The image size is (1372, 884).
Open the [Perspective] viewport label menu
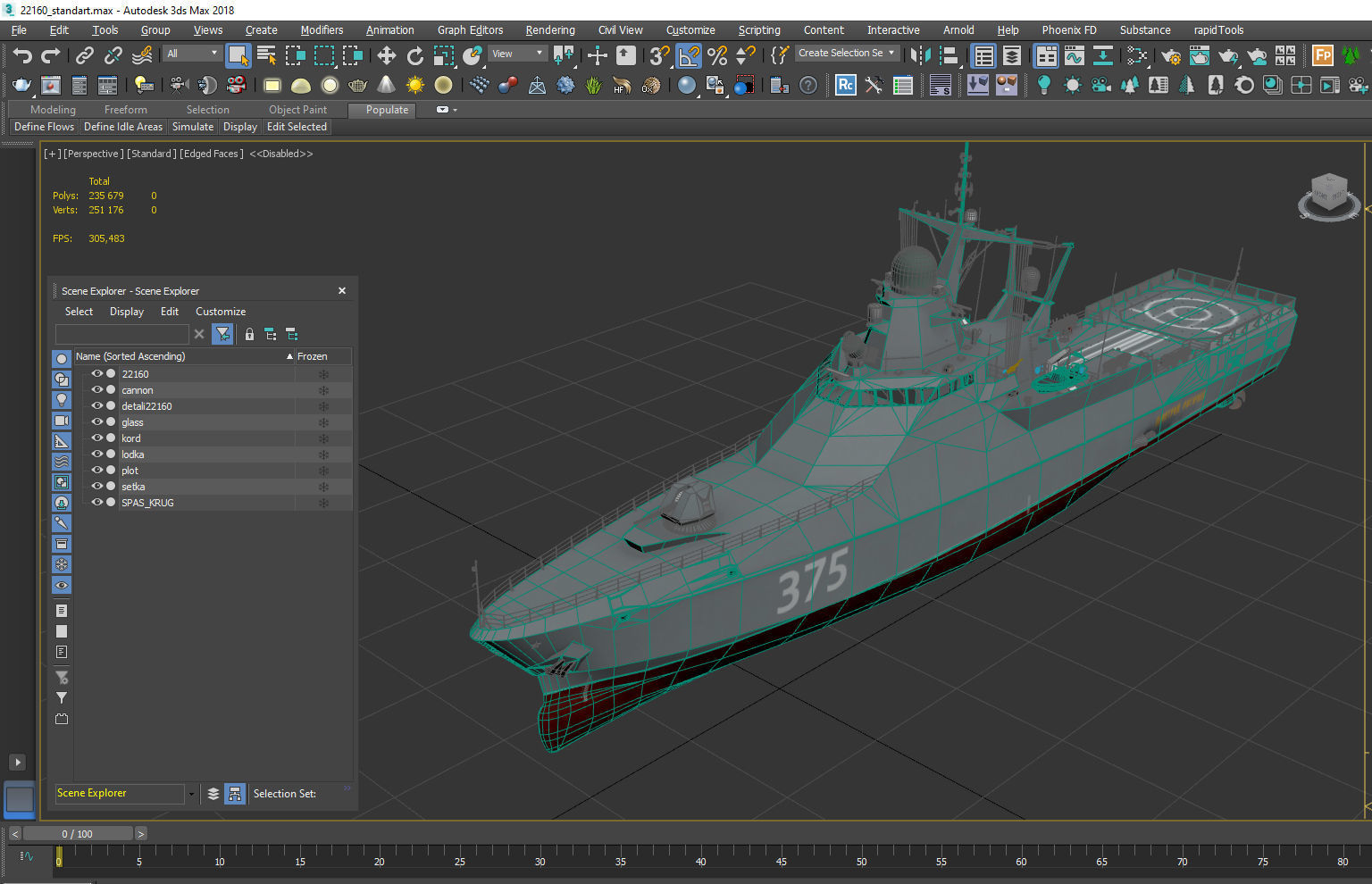[x=93, y=154]
